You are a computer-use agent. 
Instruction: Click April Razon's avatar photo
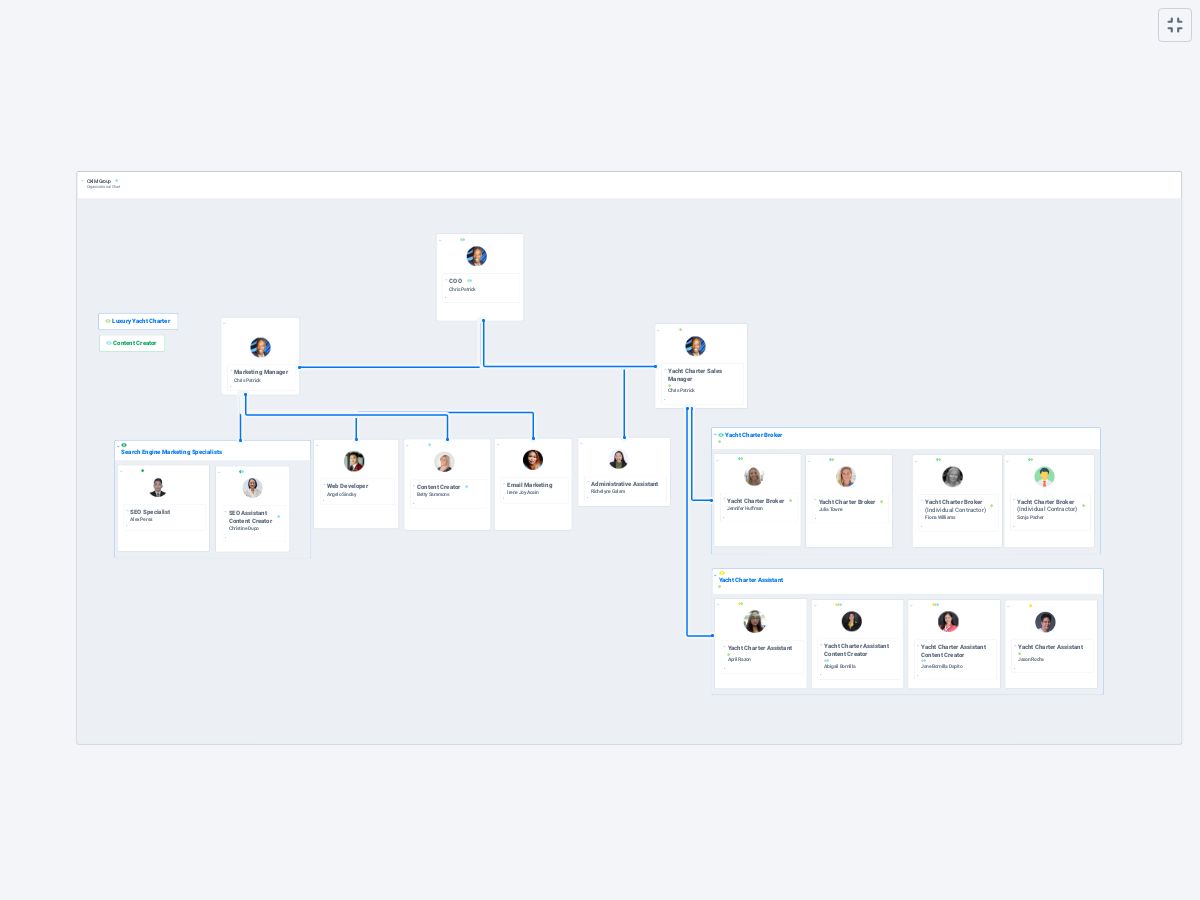[755, 622]
